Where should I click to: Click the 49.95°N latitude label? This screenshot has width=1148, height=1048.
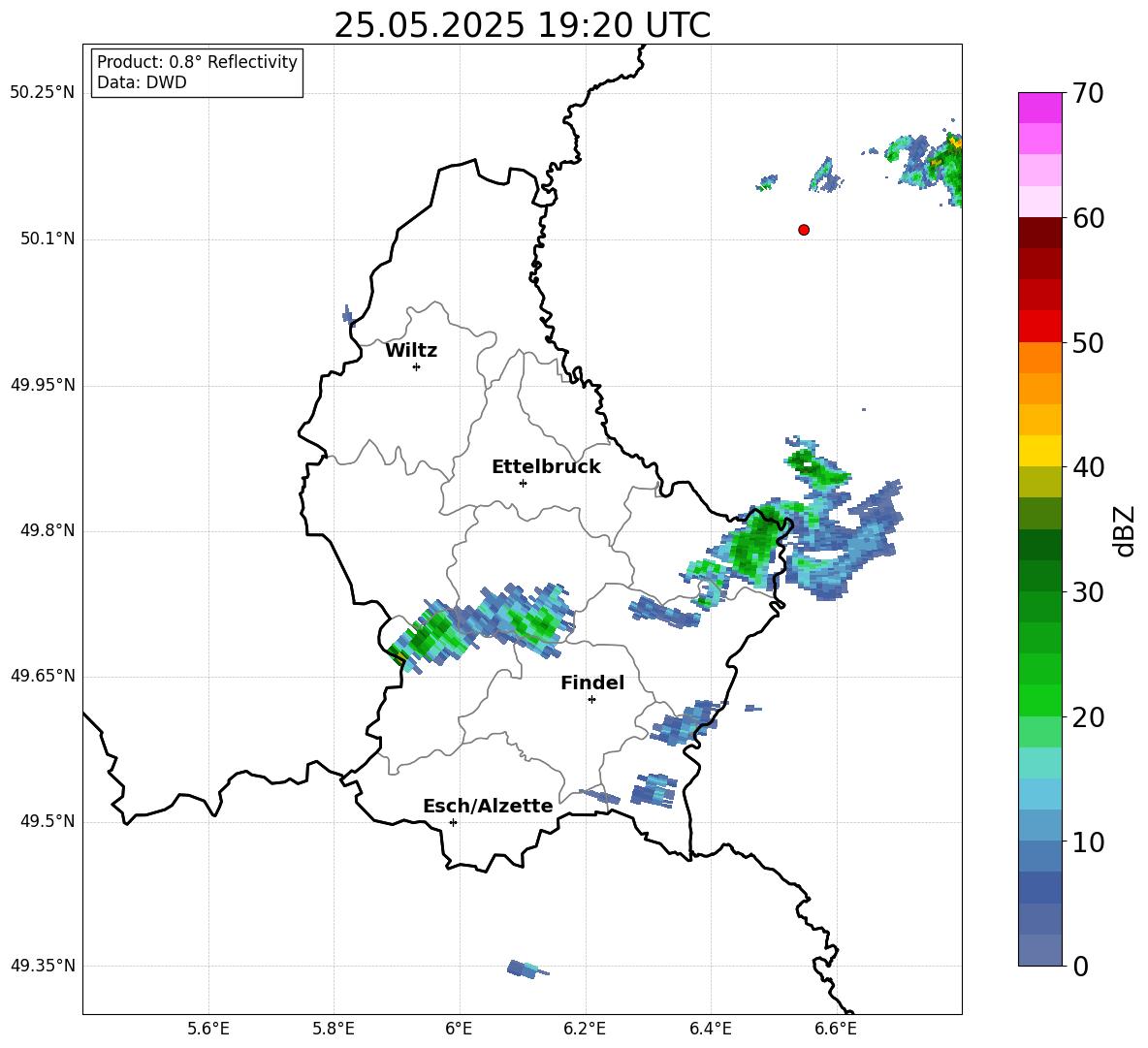coord(43,385)
